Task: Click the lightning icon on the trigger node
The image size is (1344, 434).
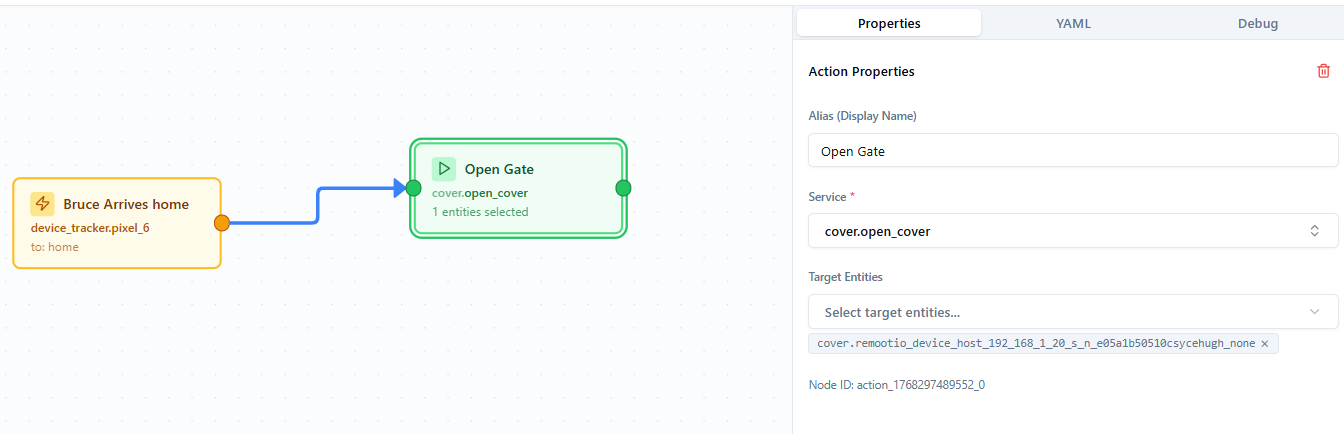Action: tap(42, 204)
